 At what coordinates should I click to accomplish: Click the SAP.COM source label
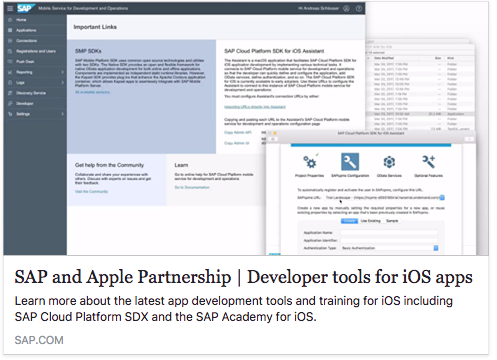(x=39, y=340)
